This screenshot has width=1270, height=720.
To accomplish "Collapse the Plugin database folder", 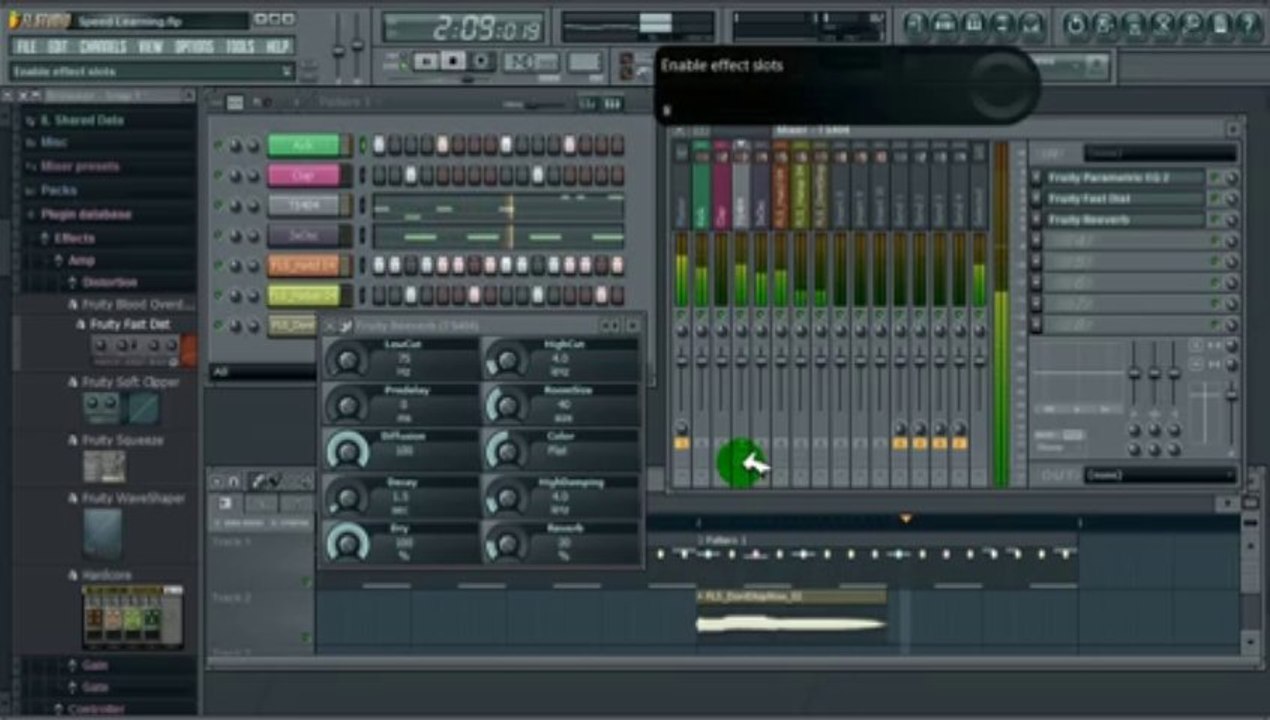I will point(85,214).
